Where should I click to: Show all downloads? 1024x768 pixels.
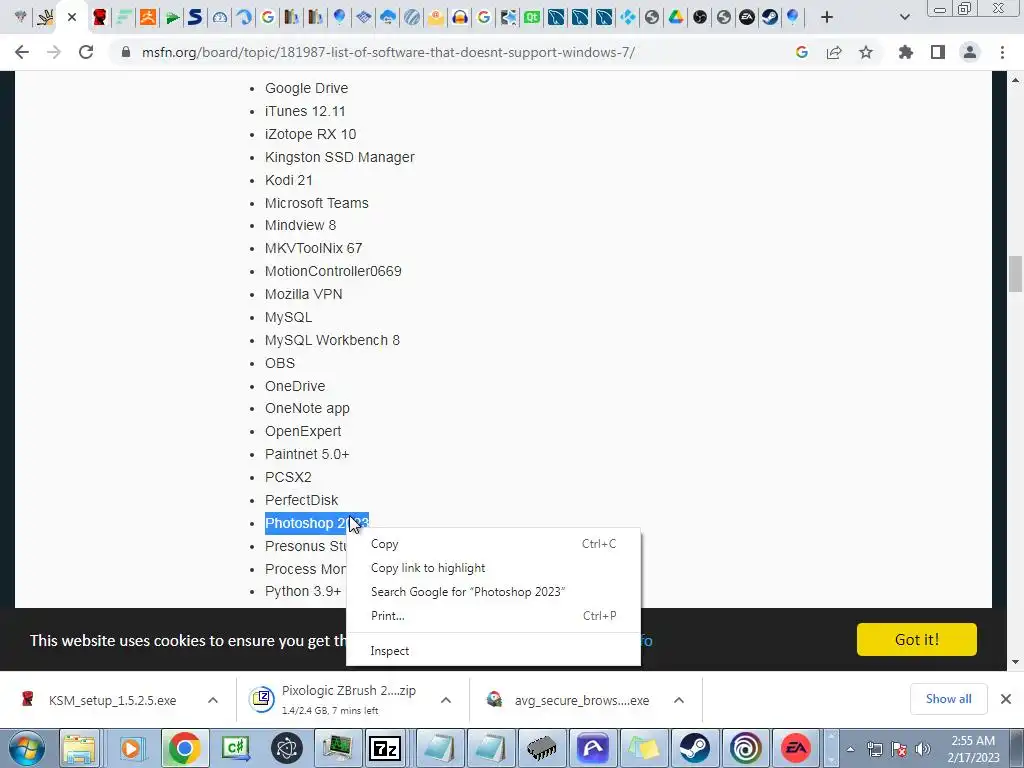[948, 699]
